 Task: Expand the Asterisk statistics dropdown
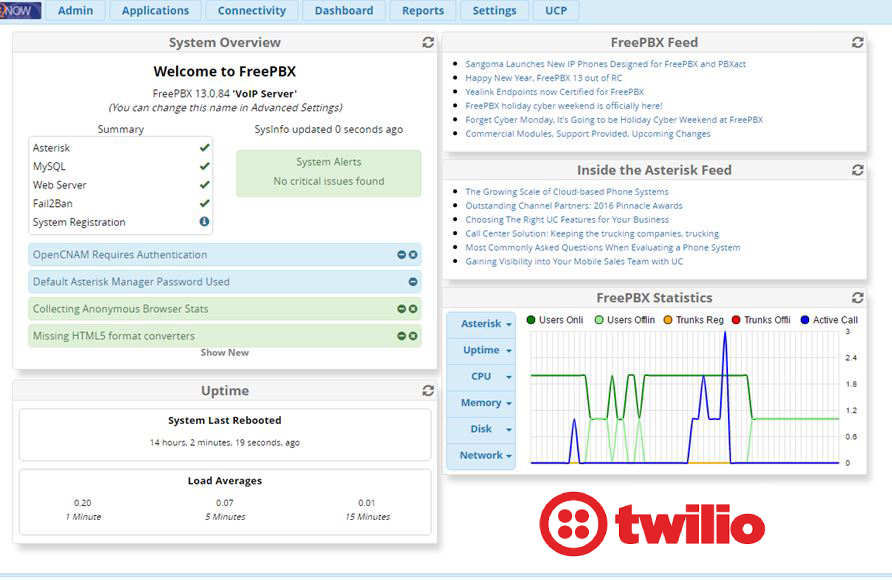(x=481, y=324)
